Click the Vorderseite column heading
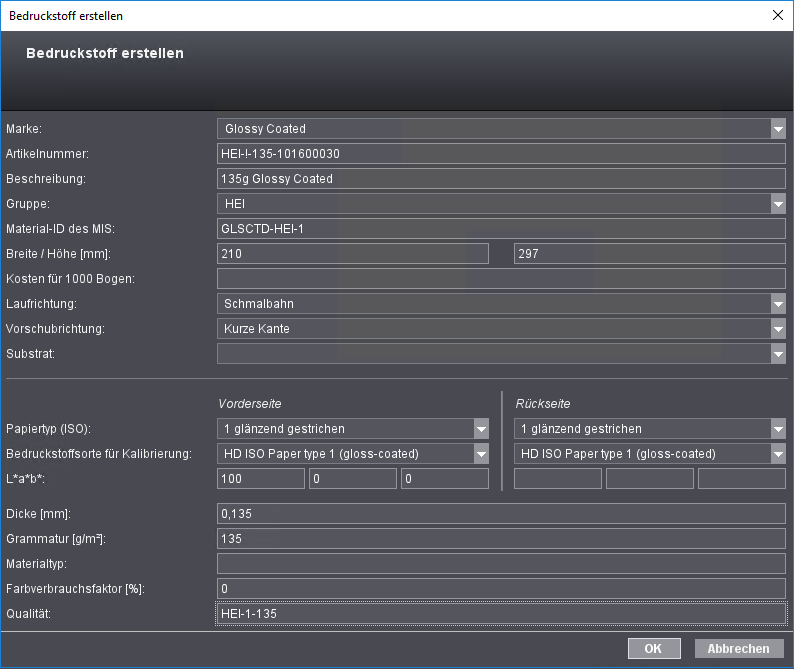Screen dimensions: 794x669 coord(250,404)
